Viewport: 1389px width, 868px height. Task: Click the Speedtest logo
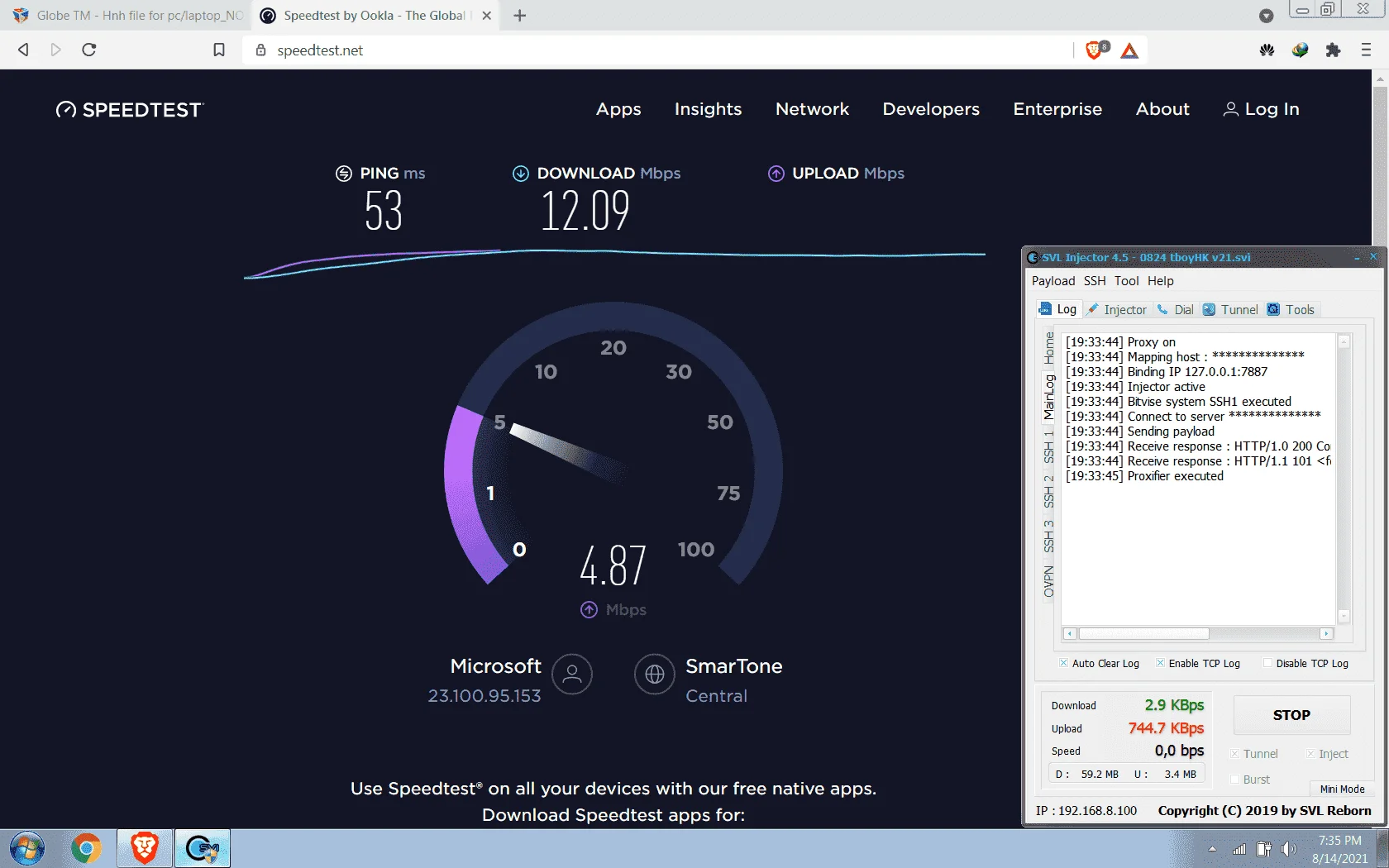[x=129, y=109]
